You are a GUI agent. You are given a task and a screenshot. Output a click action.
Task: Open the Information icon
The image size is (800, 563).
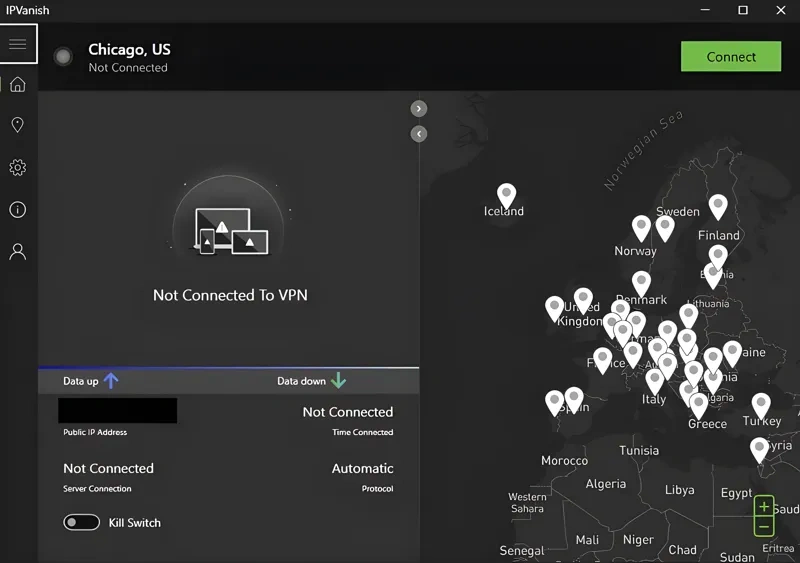click(x=18, y=209)
